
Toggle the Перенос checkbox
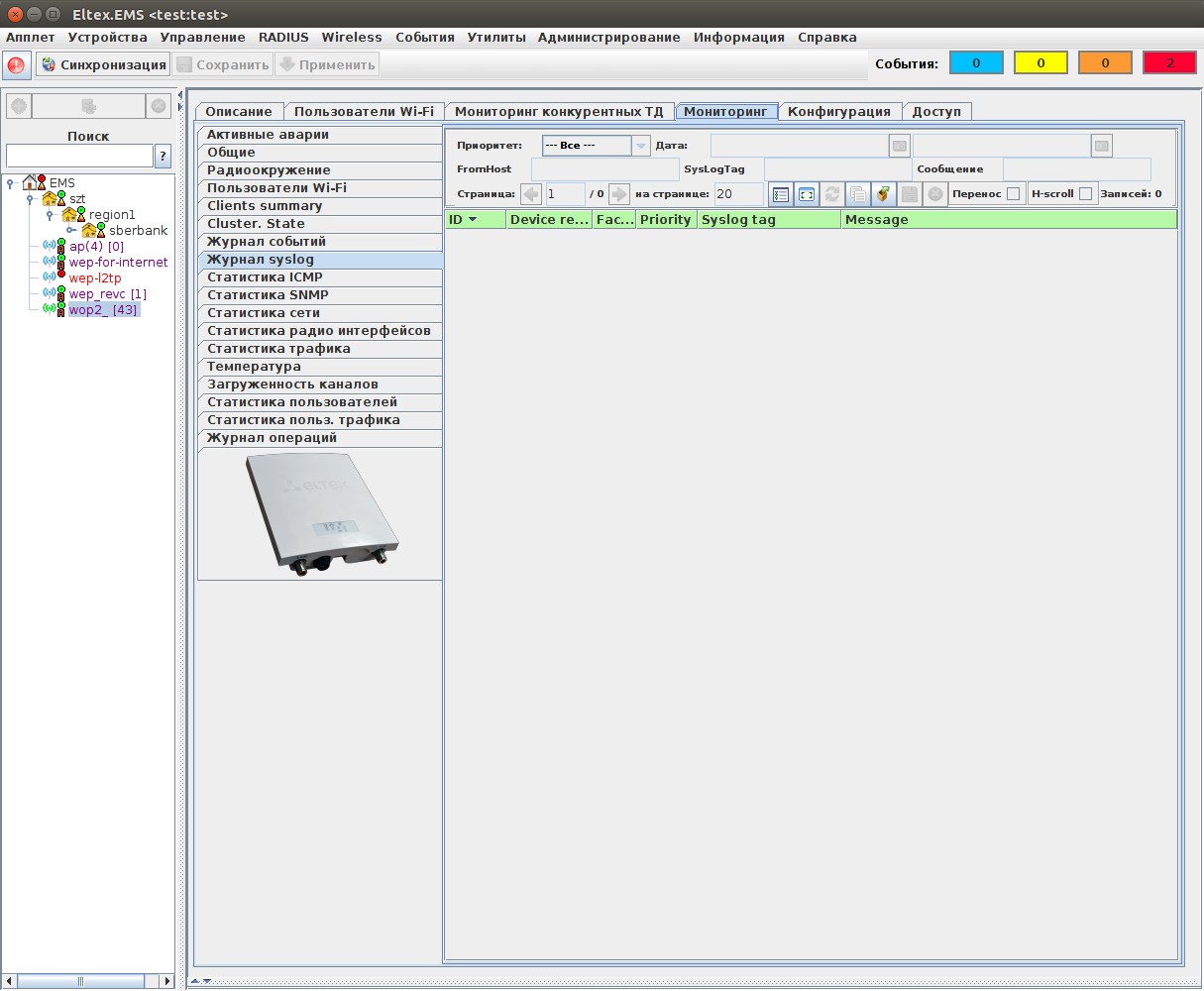point(1013,194)
